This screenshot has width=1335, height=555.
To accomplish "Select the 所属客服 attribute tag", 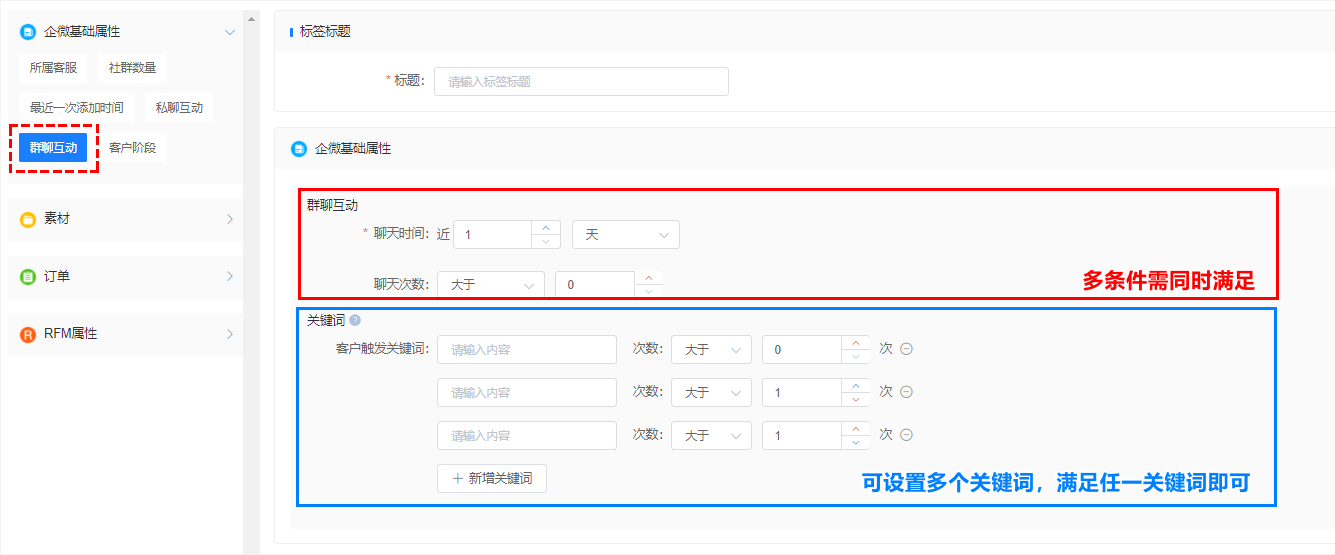I will [x=53, y=68].
